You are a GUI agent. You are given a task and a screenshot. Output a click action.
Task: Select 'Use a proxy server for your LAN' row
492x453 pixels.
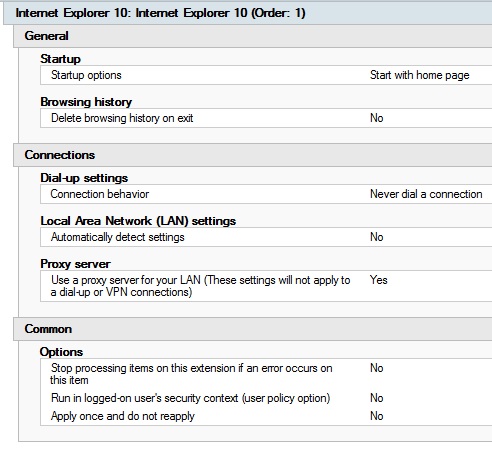tap(266, 286)
